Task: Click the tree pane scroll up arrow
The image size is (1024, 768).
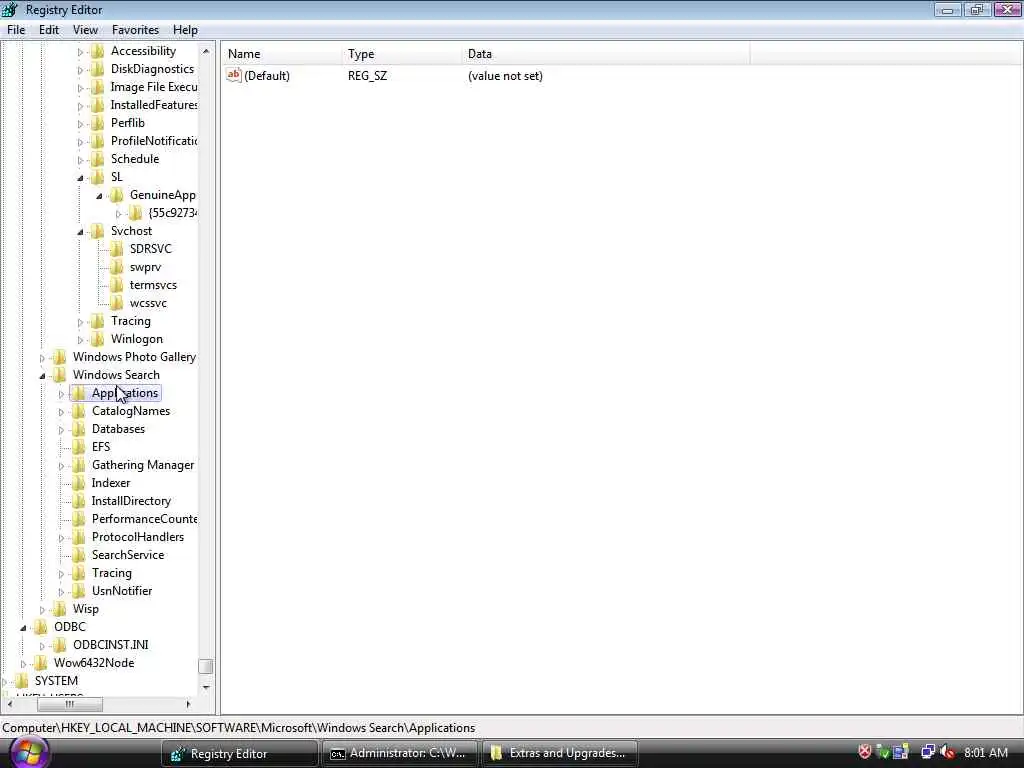Action: point(206,51)
